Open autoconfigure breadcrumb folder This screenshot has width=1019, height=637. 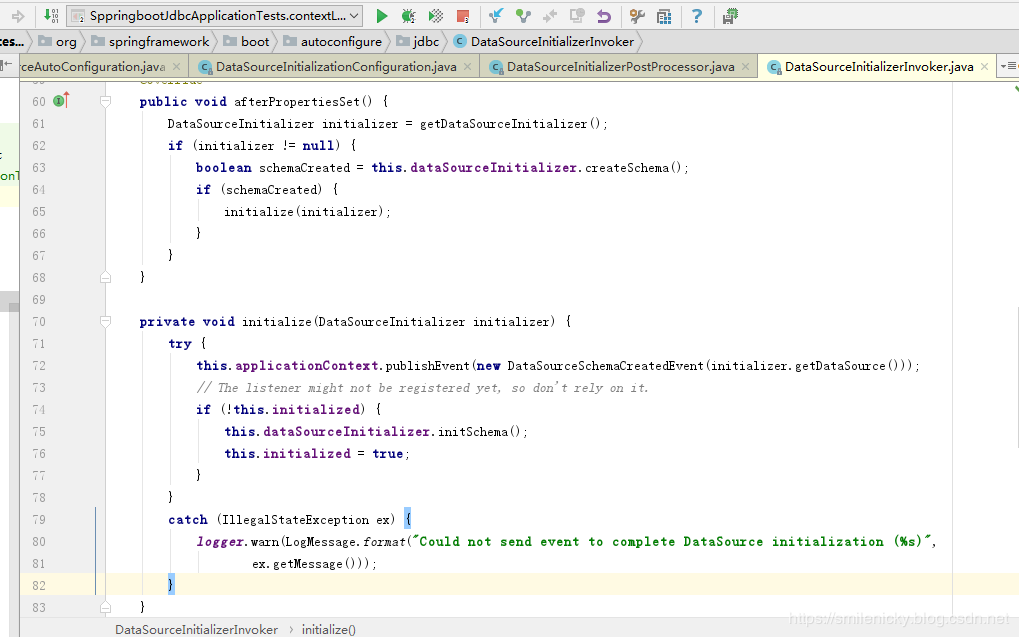coord(333,42)
